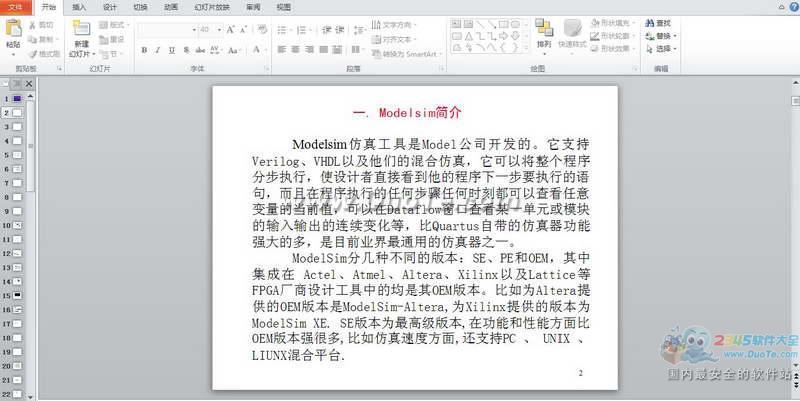Toggle text shadow (S) formatting
Image resolution: width=800 pixels, height=401 pixels.
coord(186,50)
